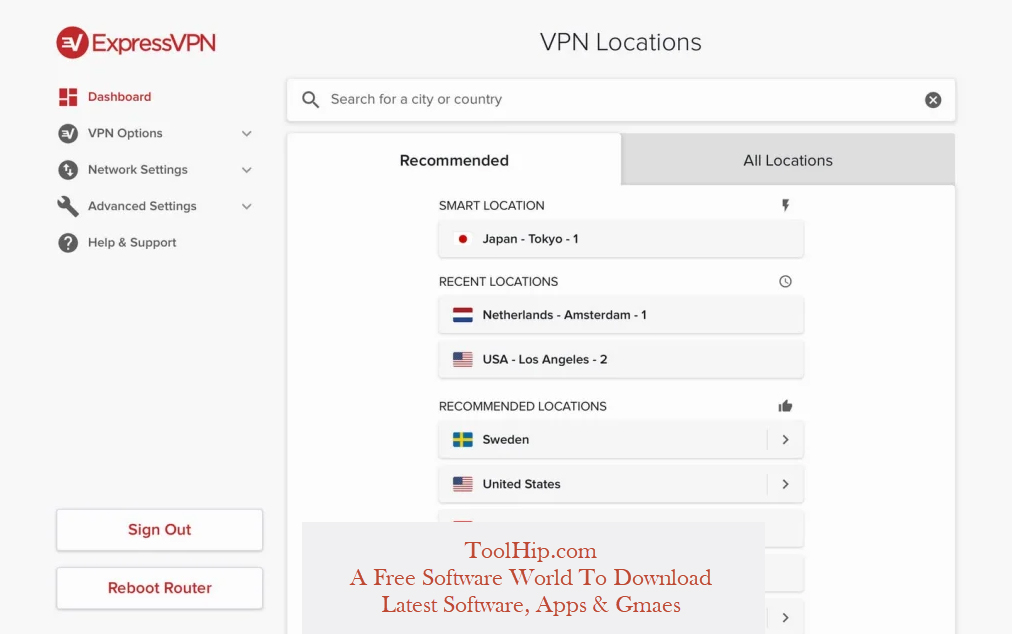Open the Help & Support page
This screenshot has height=634, width=1012.
pos(132,243)
